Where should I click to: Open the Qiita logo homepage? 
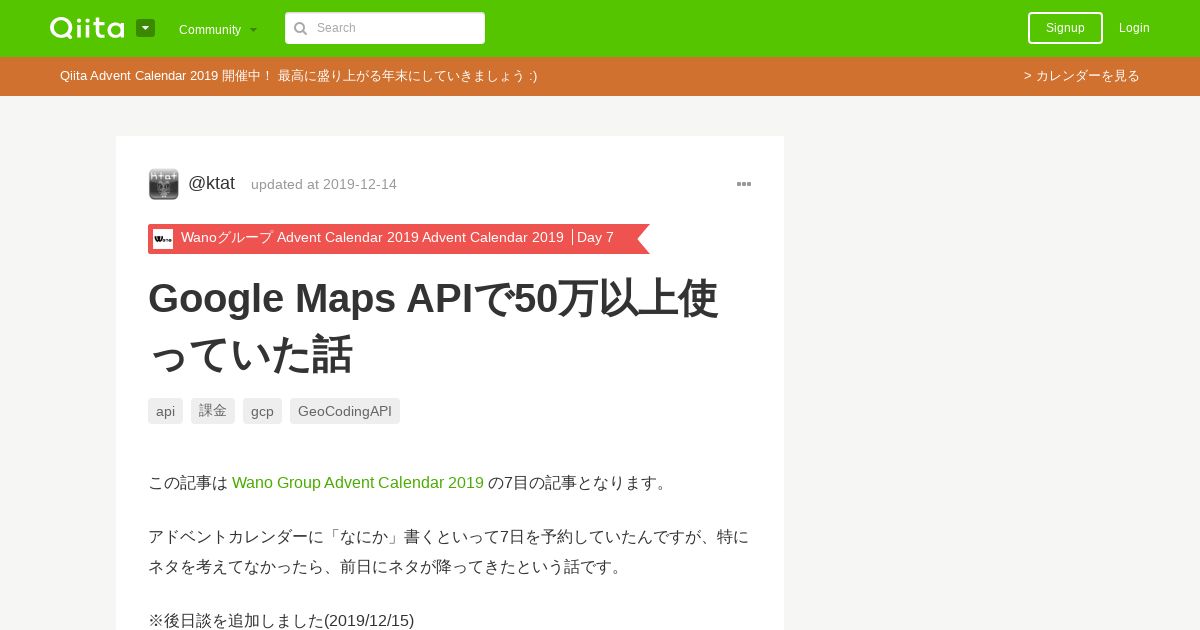coord(87,28)
